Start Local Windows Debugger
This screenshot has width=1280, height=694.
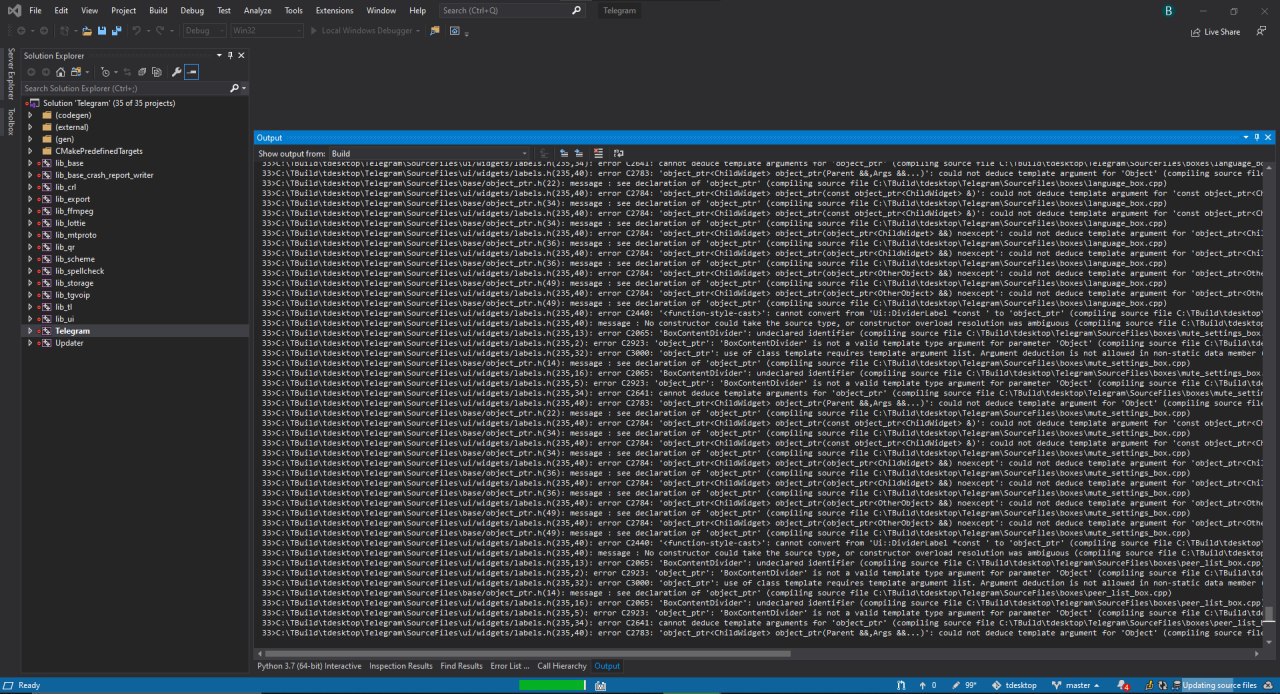(364, 31)
